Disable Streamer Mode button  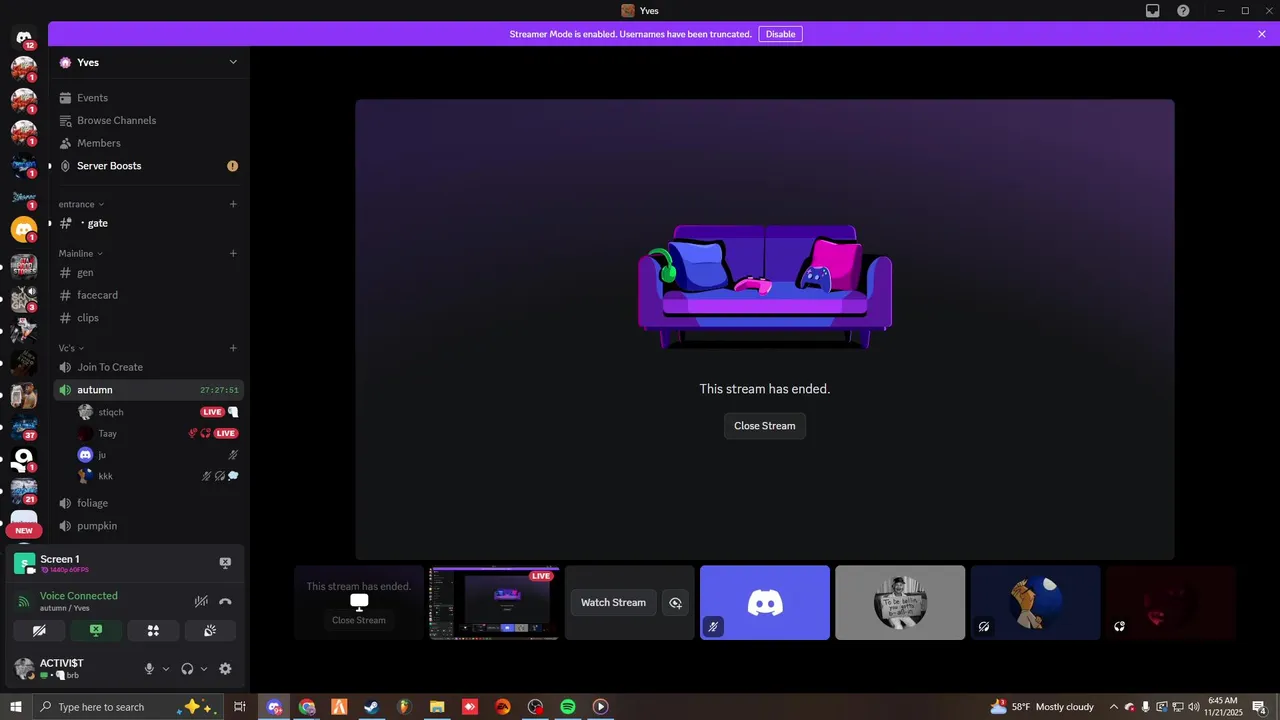tap(780, 34)
